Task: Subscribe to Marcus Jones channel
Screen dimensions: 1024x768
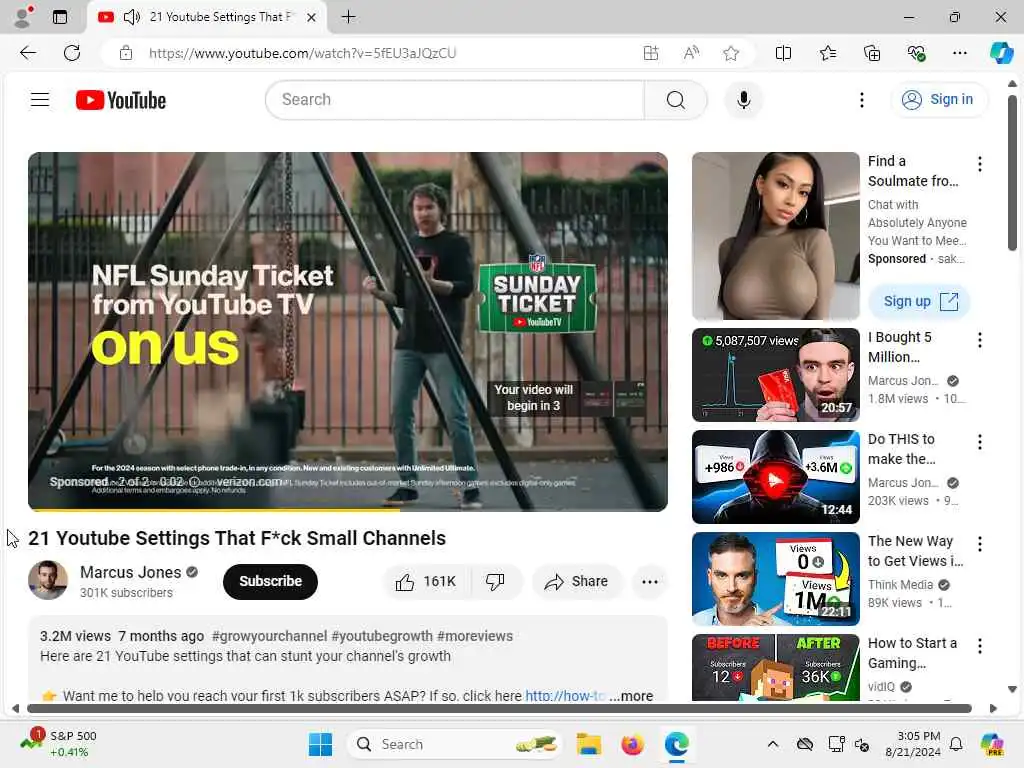Action: pyautogui.click(x=270, y=581)
